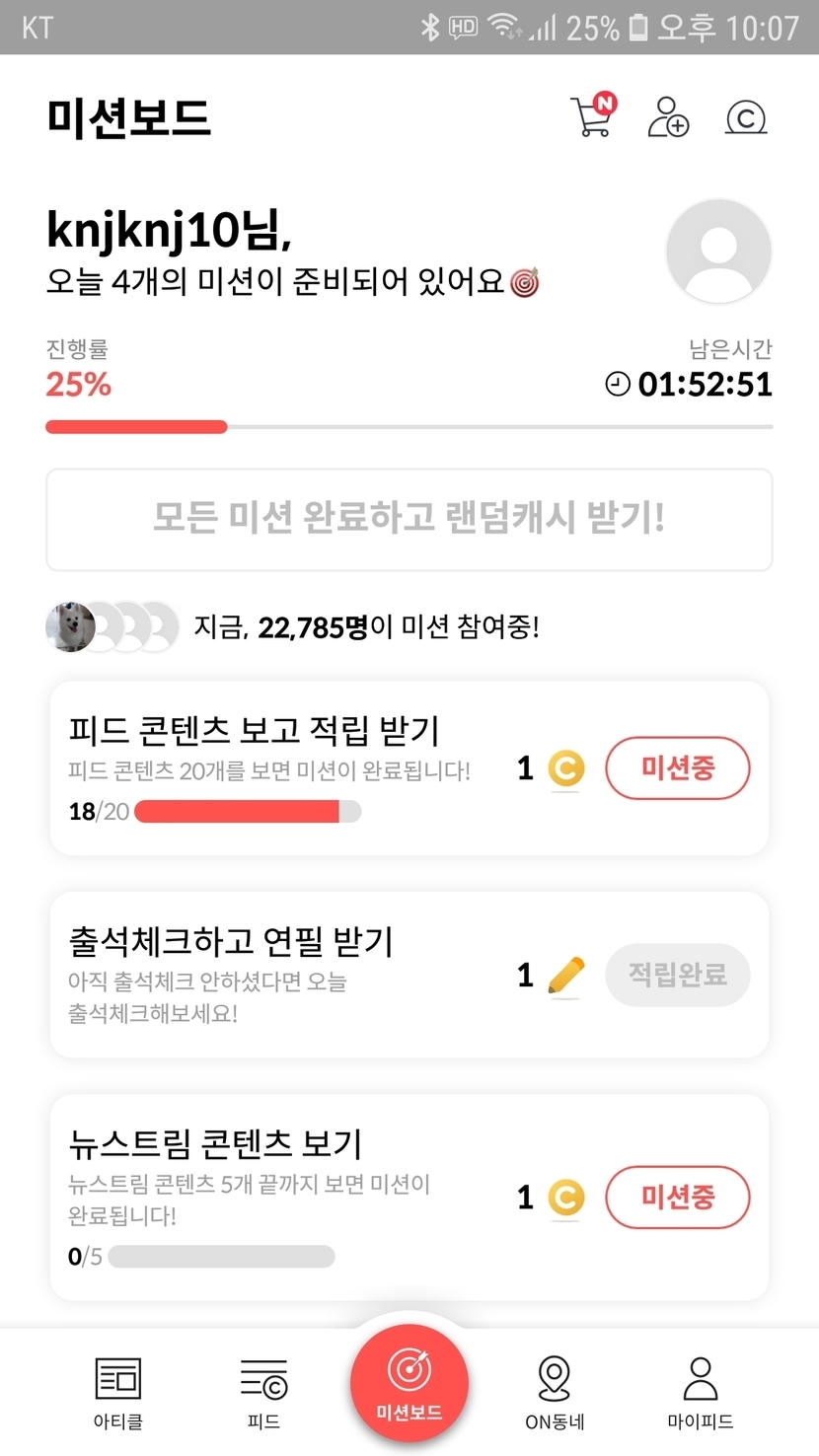Tap the add friend icon

[668, 117]
